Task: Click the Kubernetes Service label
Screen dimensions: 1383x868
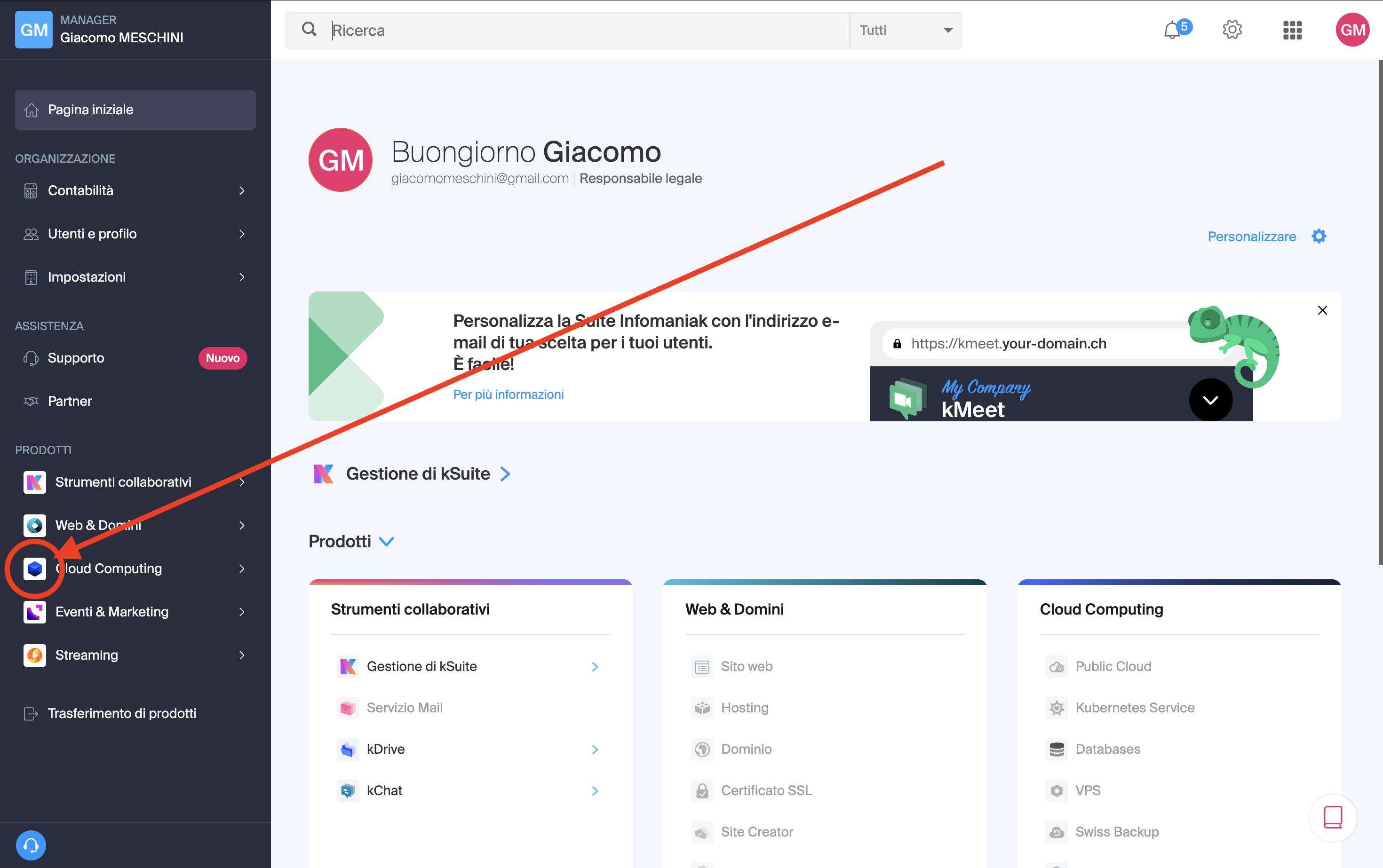Action: (x=1135, y=708)
